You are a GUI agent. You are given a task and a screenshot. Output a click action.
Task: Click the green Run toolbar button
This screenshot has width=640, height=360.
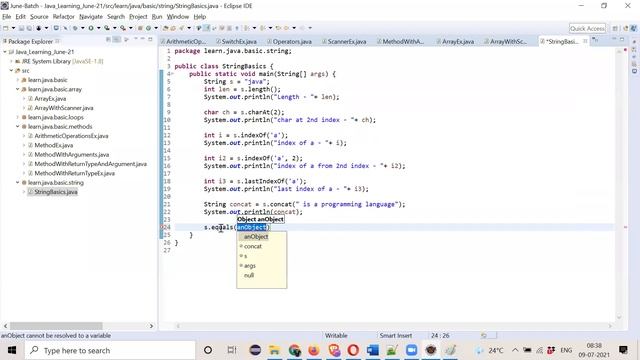pyautogui.click(x=91, y=28)
